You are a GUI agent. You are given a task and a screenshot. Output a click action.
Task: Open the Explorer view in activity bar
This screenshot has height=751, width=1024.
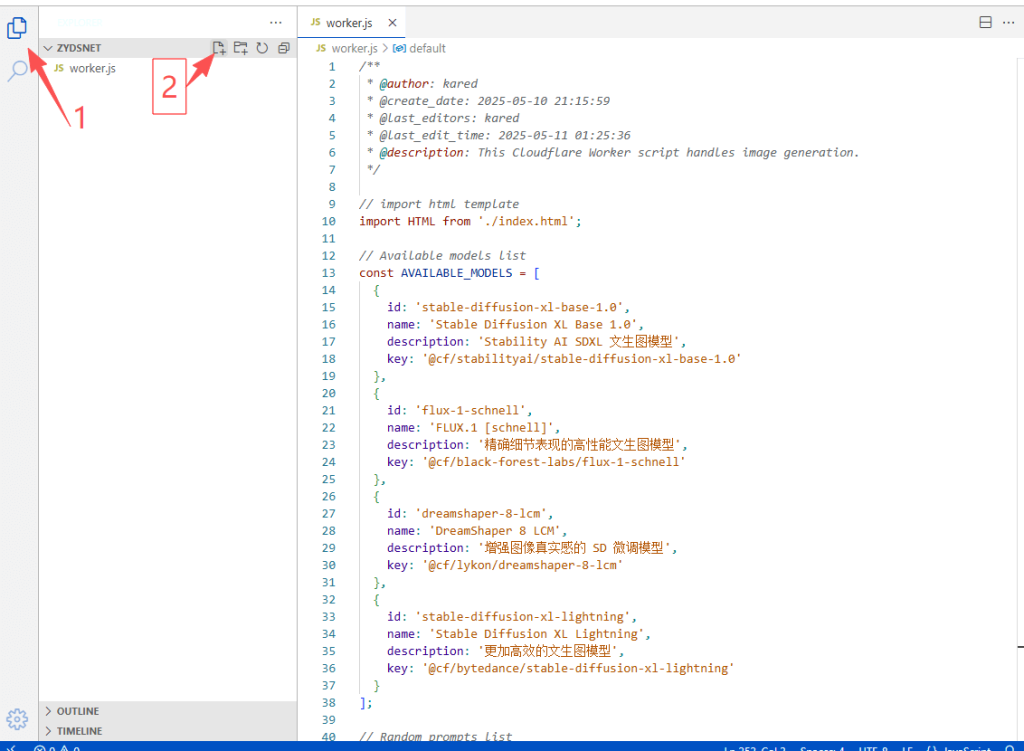pos(17,29)
